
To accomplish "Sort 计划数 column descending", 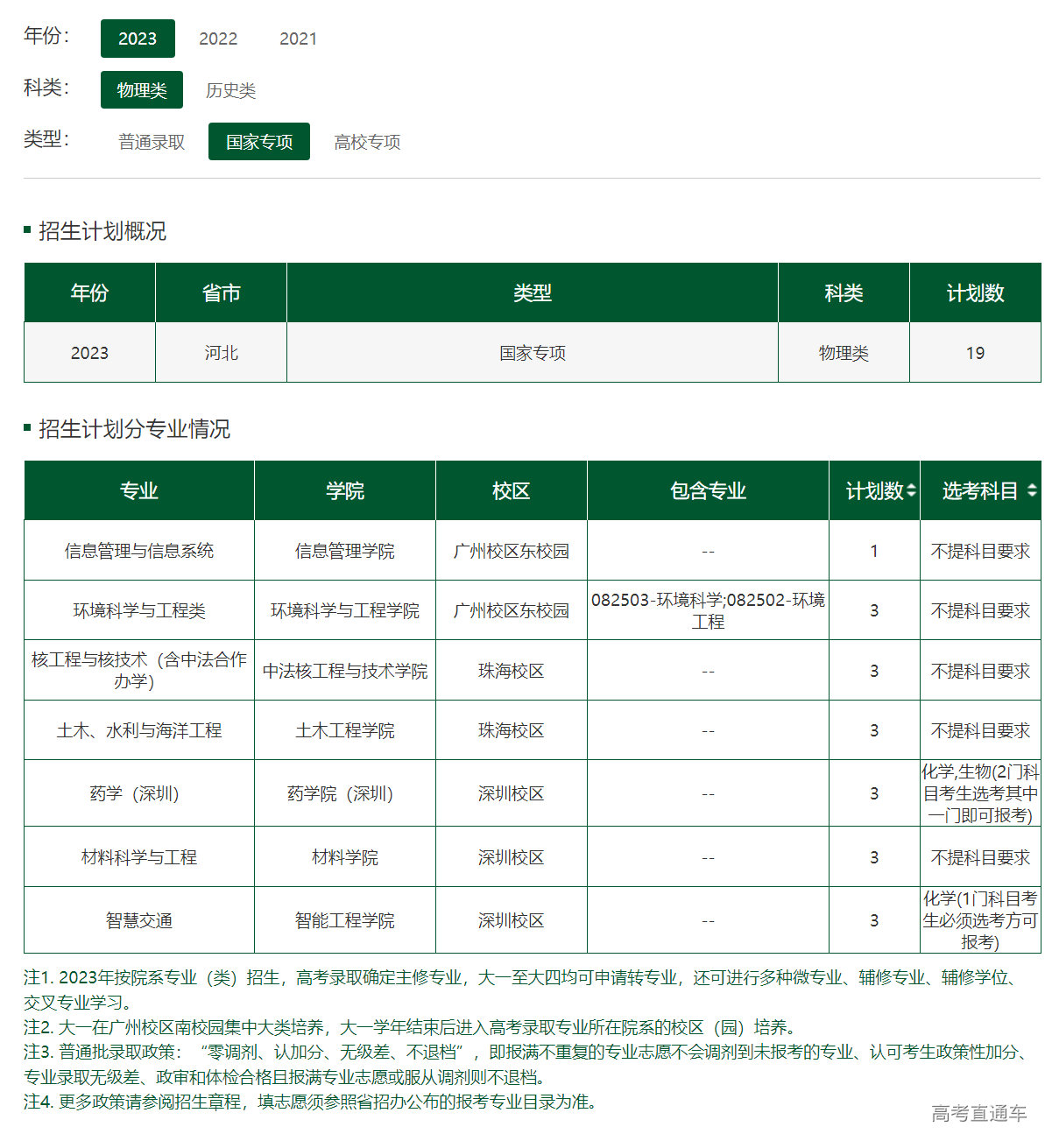I will click(x=912, y=496).
